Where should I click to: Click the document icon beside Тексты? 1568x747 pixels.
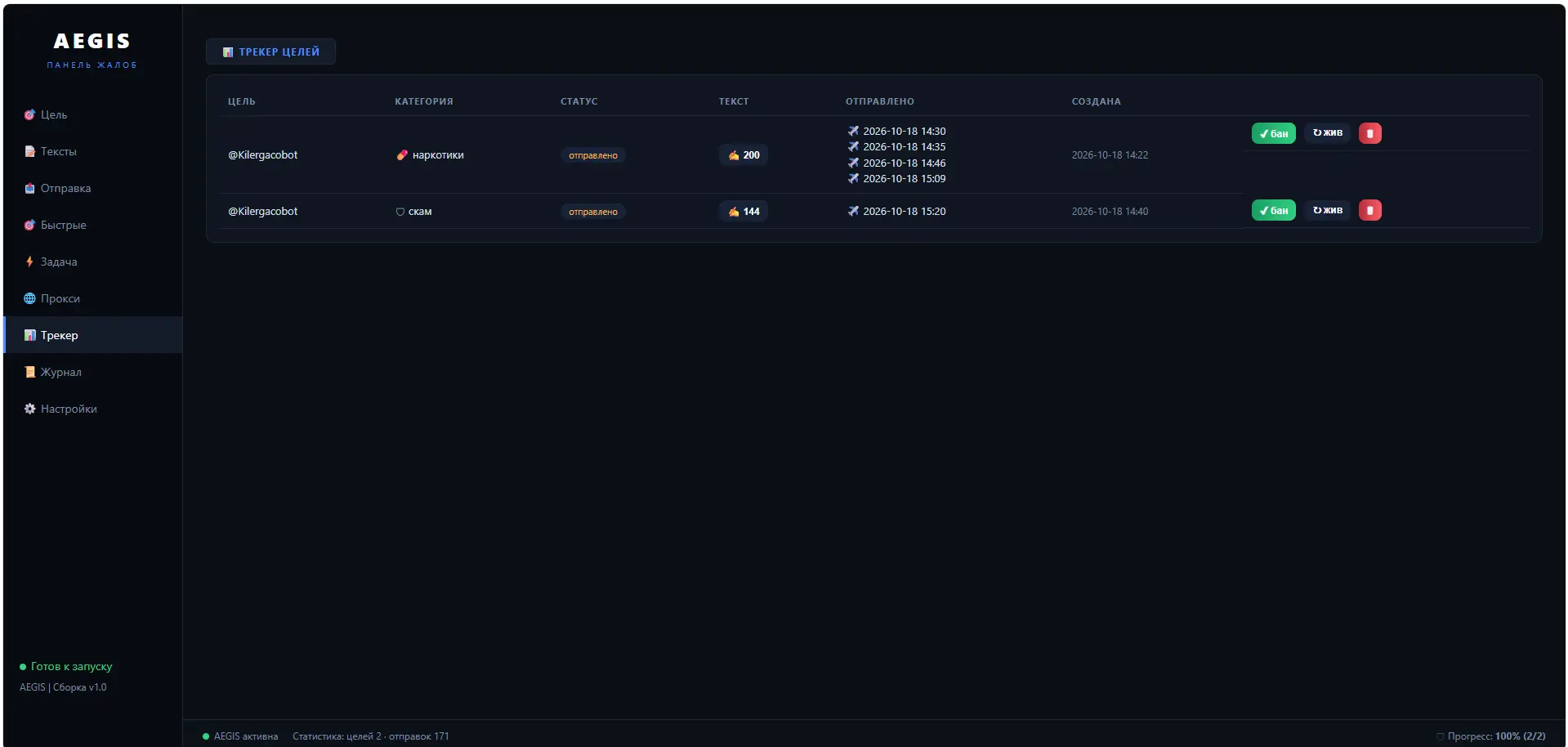pyautogui.click(x=29, y=151)
